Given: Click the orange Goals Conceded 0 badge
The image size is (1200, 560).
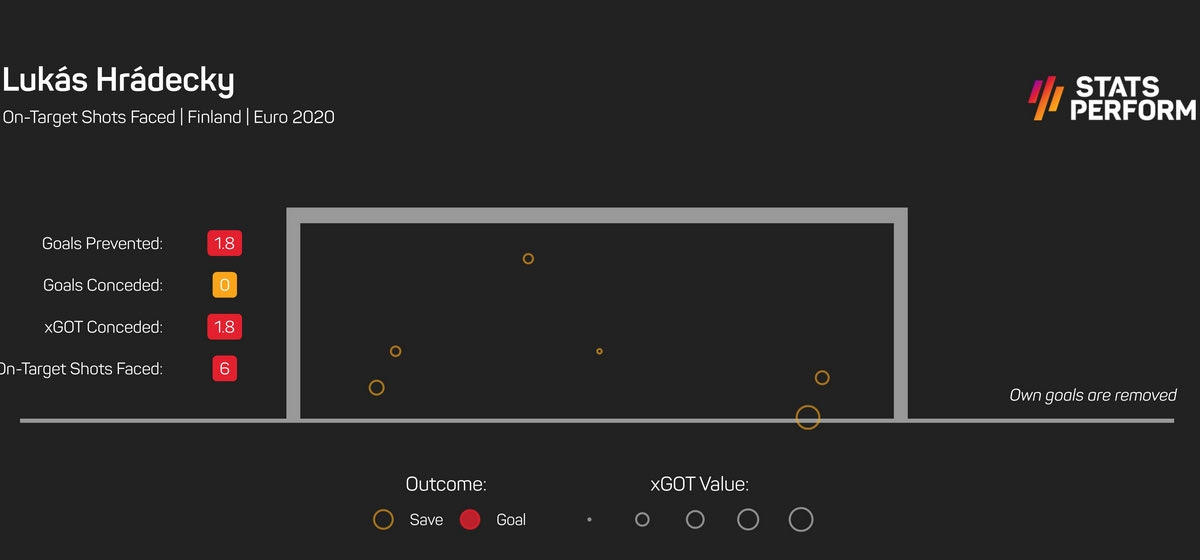Looking at the screenshot, I should pos(225,285).
